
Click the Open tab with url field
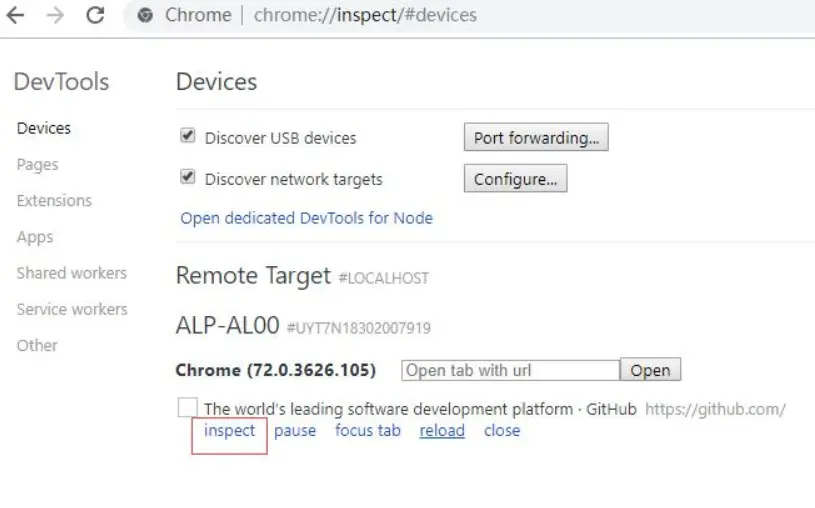tap(510, 370)
